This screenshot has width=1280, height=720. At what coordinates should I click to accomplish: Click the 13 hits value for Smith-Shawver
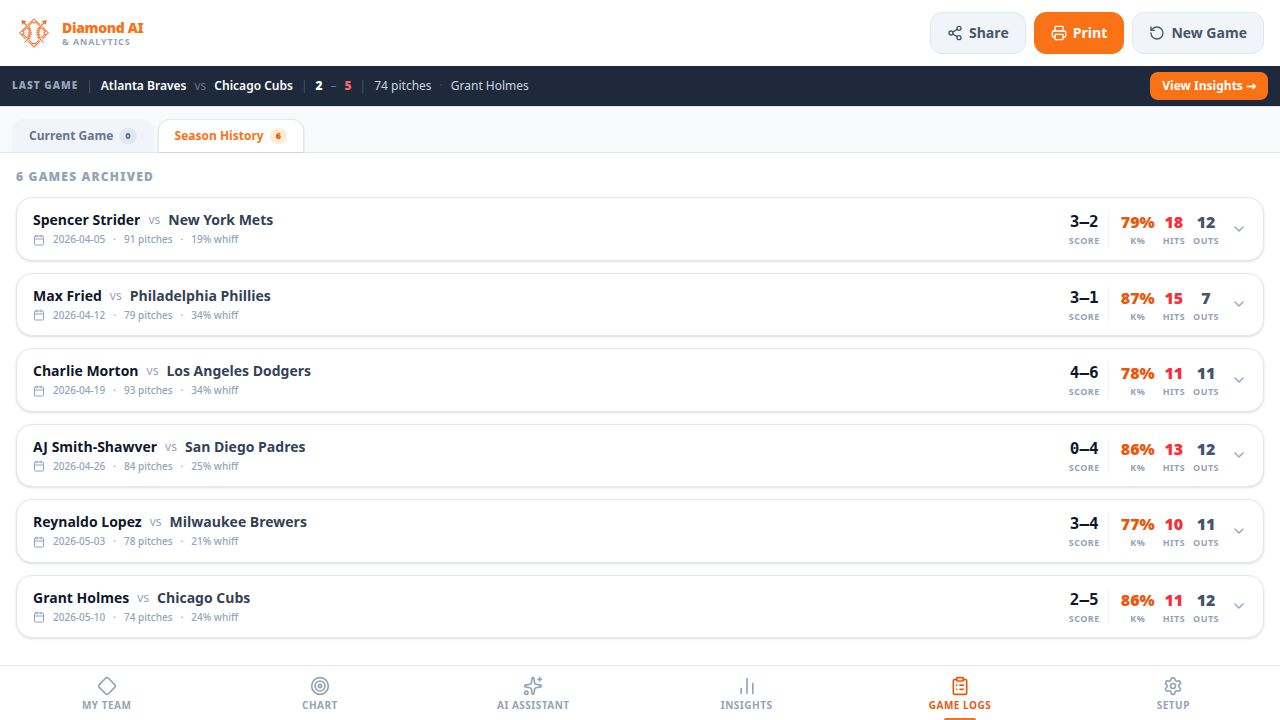click(x=1173, y=450)
